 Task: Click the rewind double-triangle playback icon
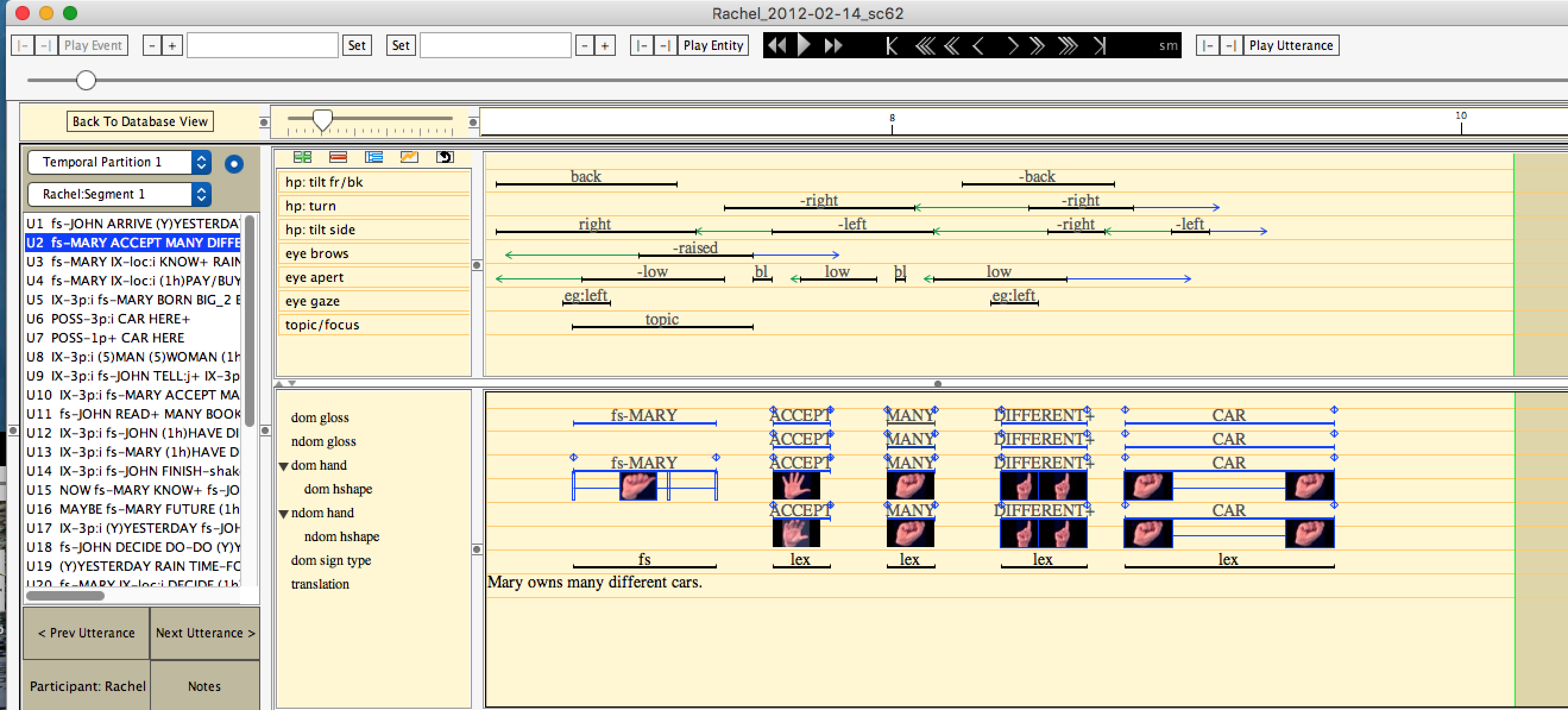776,45
